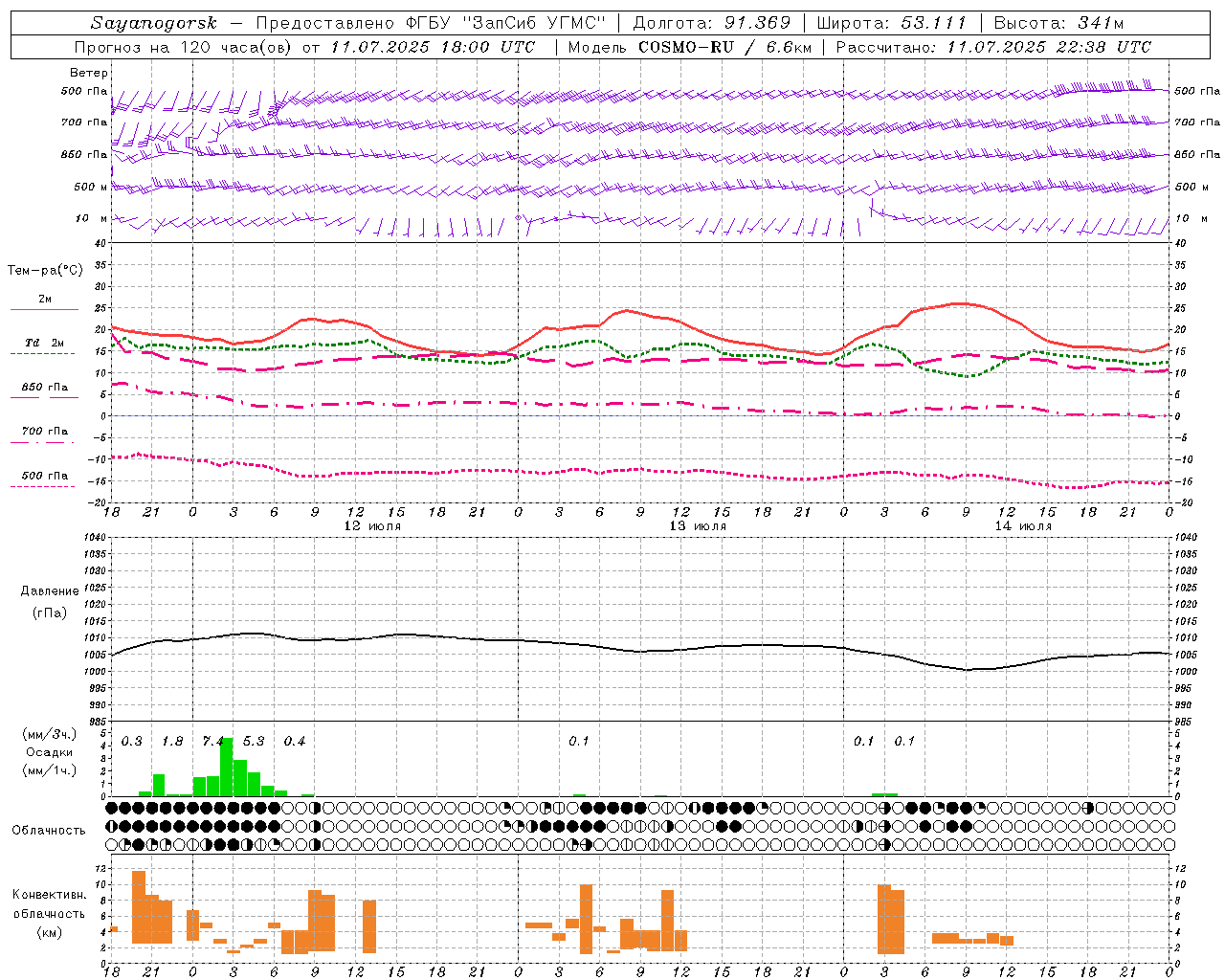1225x980 pixels.
Task: Click the tallest green precipitation bar
Action: tap(227, 767)
